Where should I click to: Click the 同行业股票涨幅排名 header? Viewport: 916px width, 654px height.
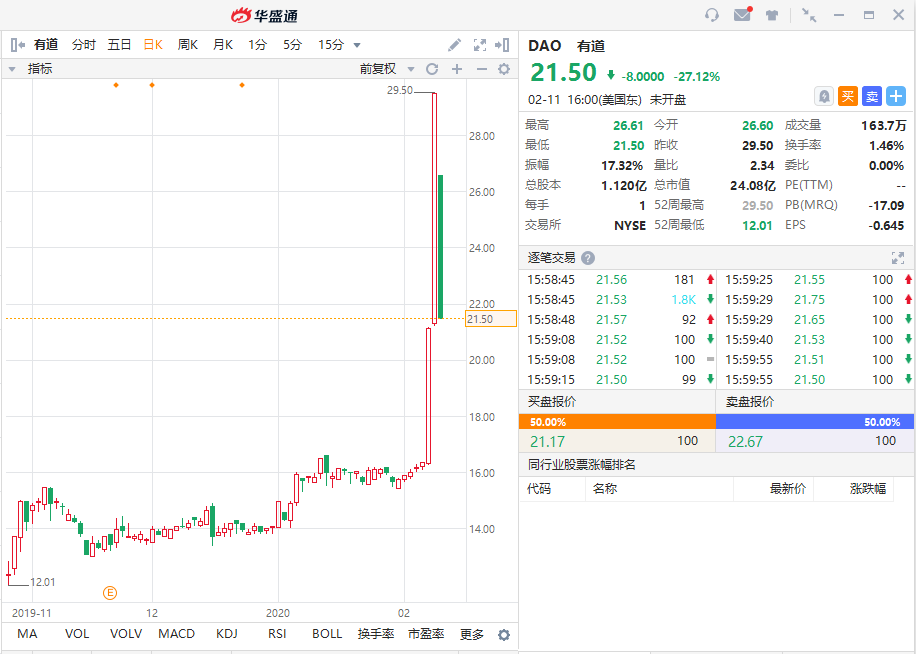pos(581,465)
